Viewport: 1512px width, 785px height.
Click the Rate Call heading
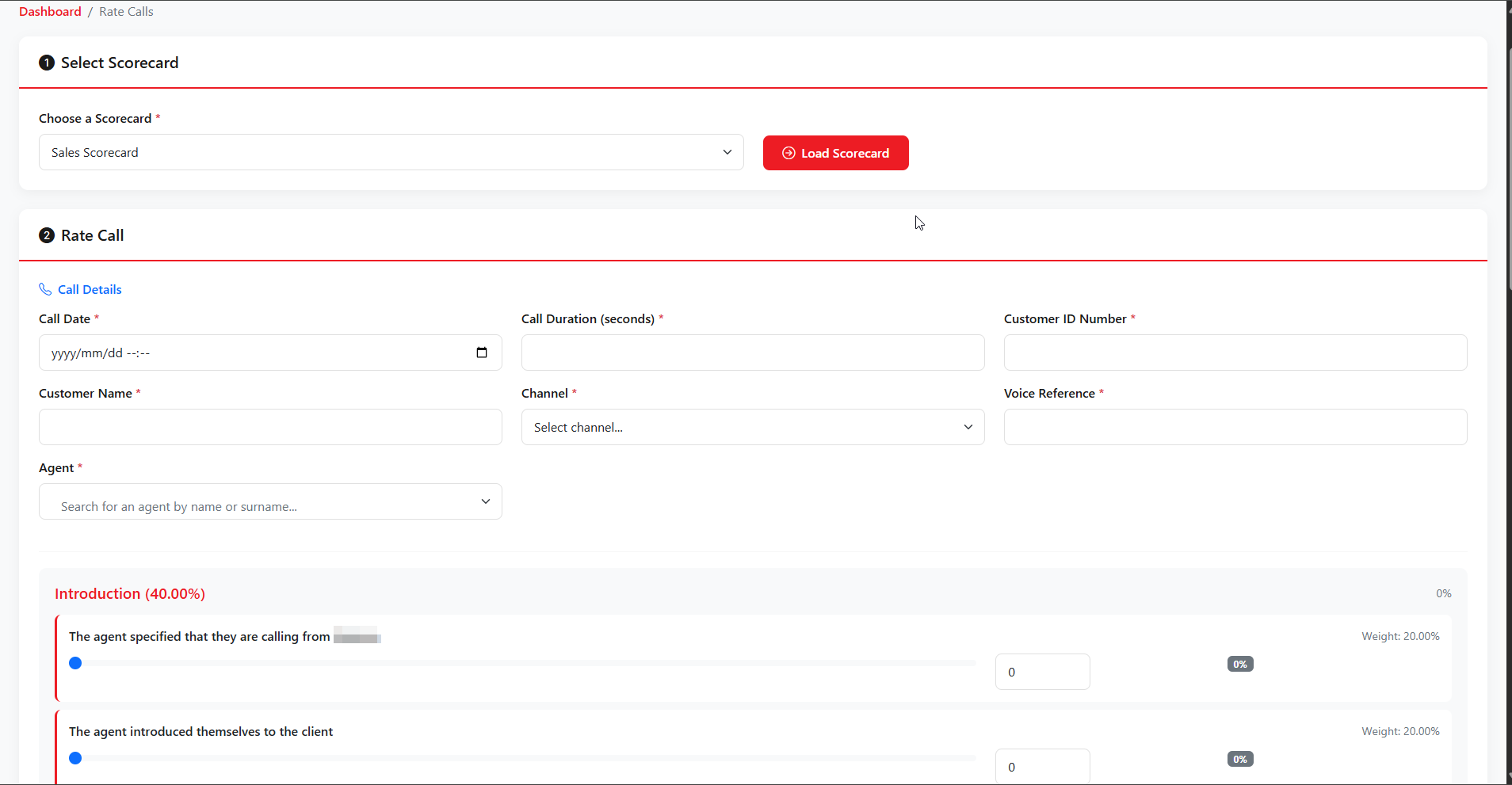click(93, 235)
